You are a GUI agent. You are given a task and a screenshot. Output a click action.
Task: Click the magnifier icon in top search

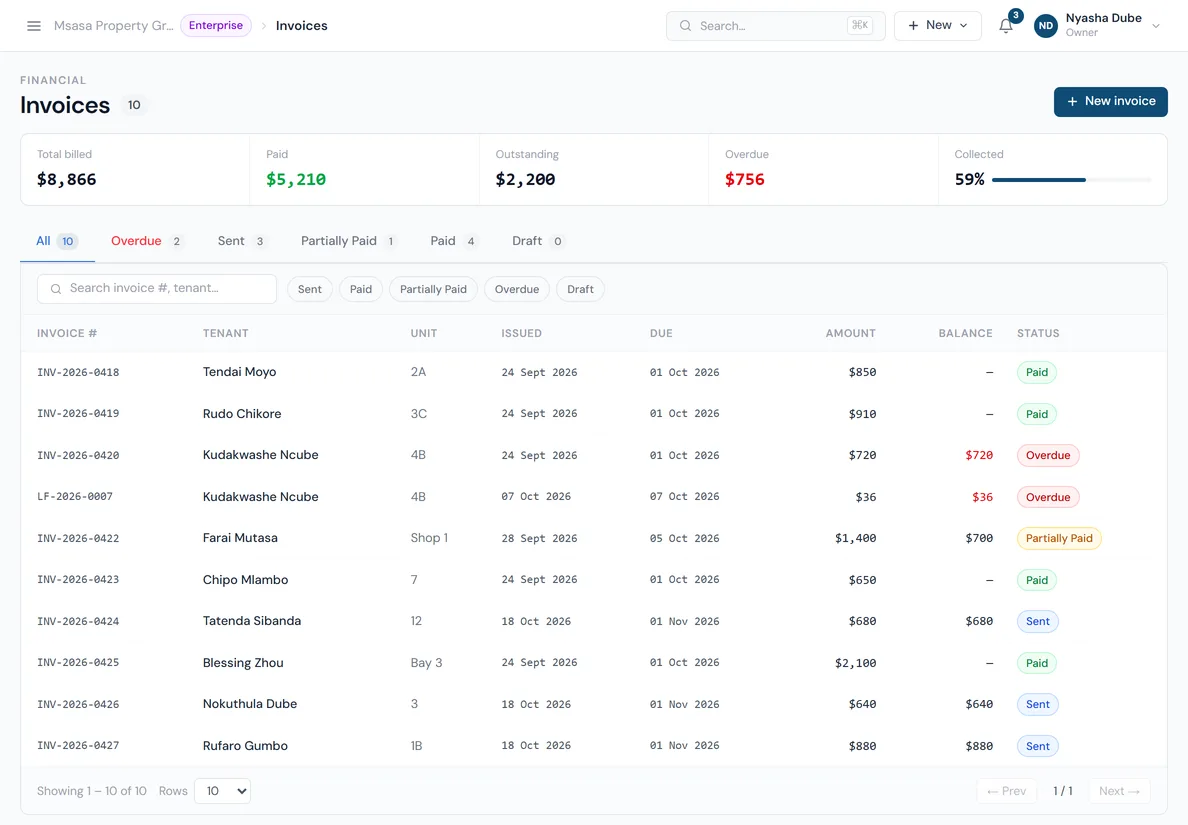click(x=685, y=26)
